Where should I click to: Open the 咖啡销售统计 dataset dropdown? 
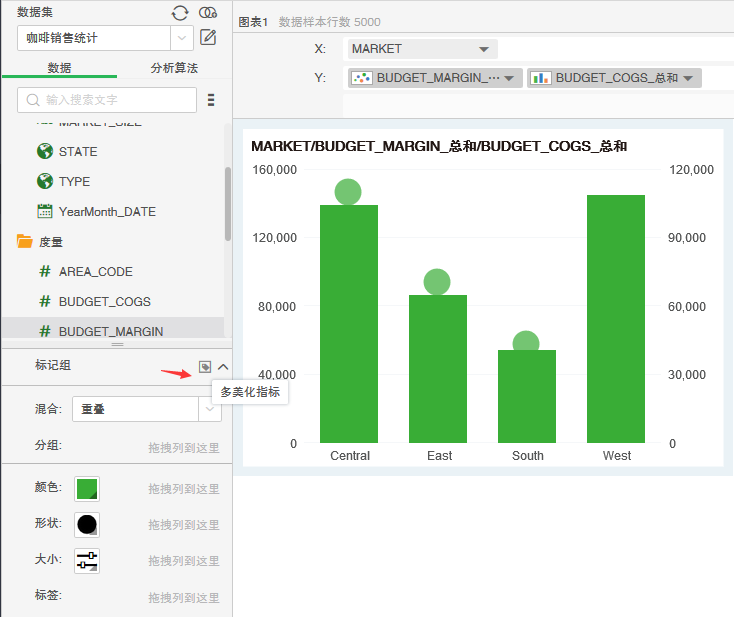tap(183, 38)
